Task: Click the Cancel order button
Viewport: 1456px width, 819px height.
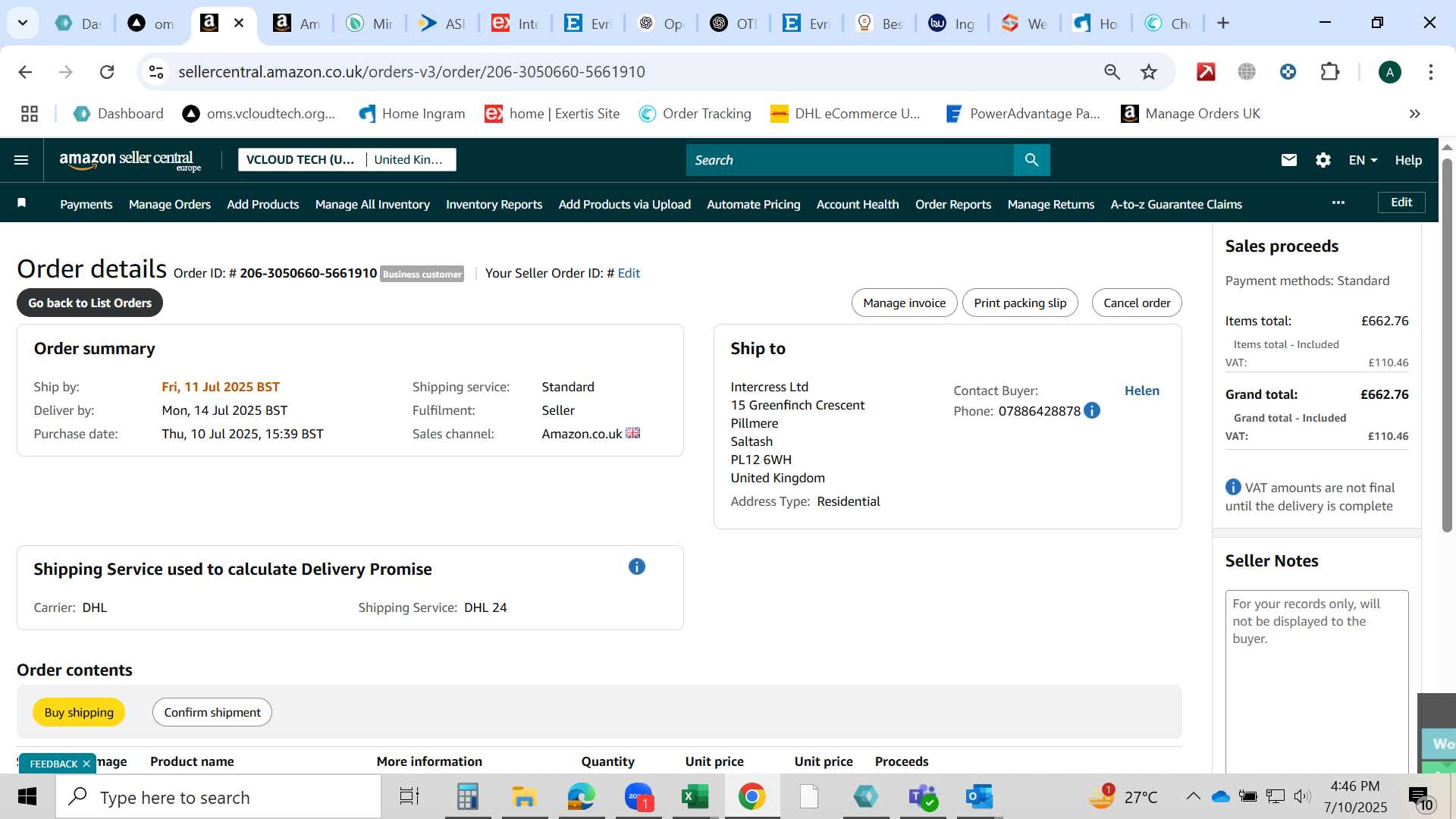Action: 1137,303
